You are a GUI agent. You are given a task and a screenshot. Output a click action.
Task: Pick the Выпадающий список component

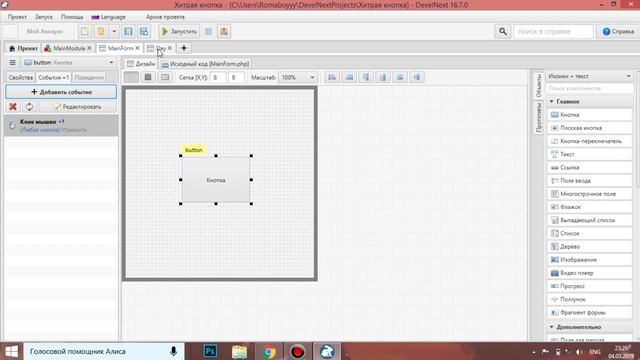tap(590, 220)
